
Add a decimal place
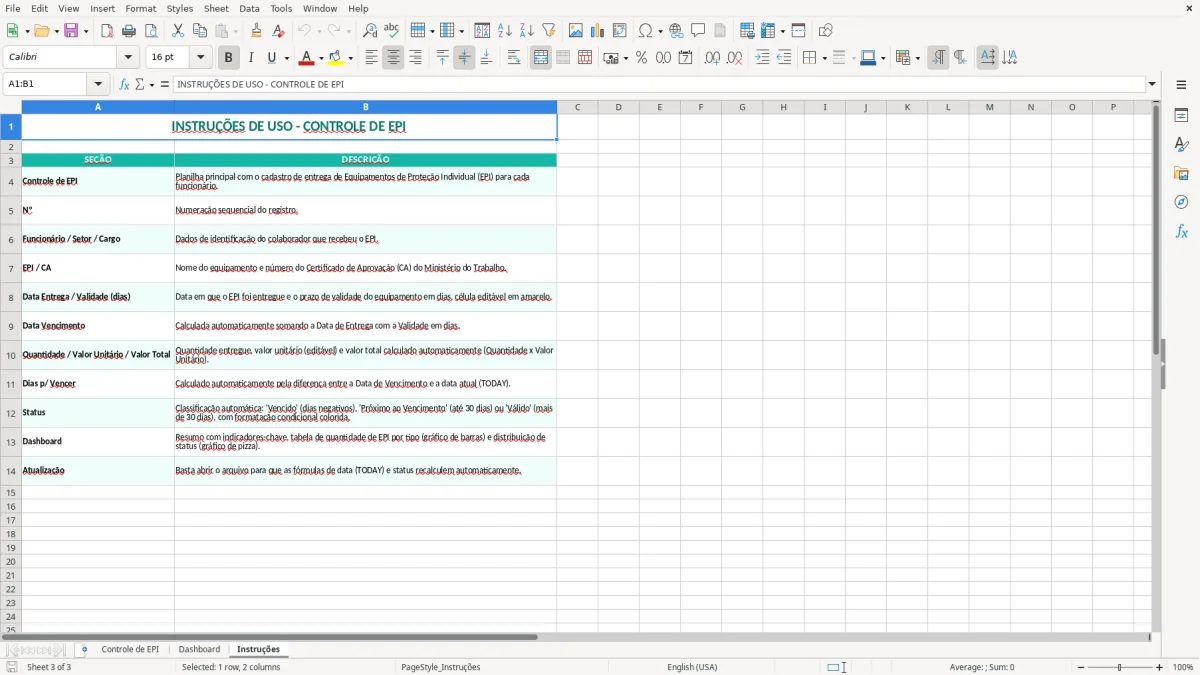click(712, 58)
